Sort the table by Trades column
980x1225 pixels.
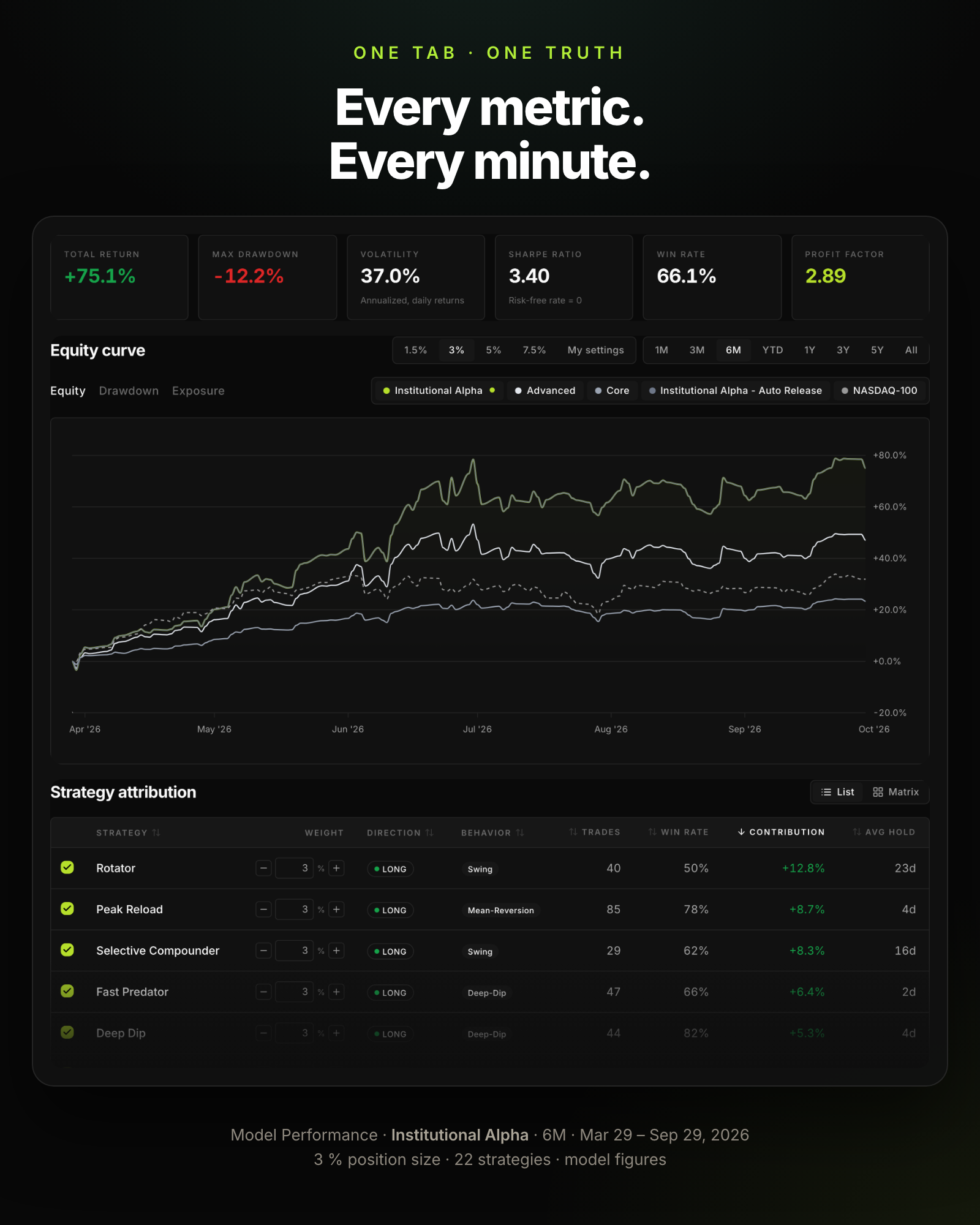pyautogui.click(x=595, y=832)
